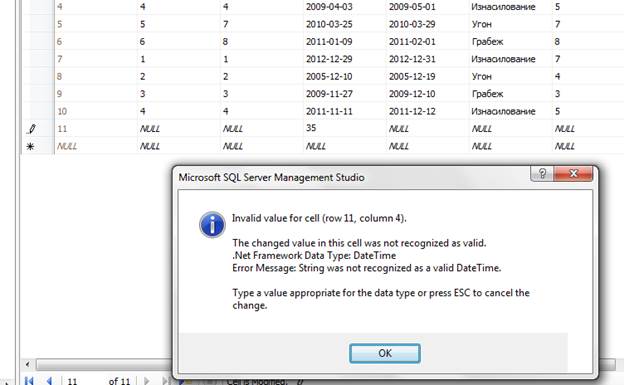Click the pencil edit indicator on row 11

31,129
